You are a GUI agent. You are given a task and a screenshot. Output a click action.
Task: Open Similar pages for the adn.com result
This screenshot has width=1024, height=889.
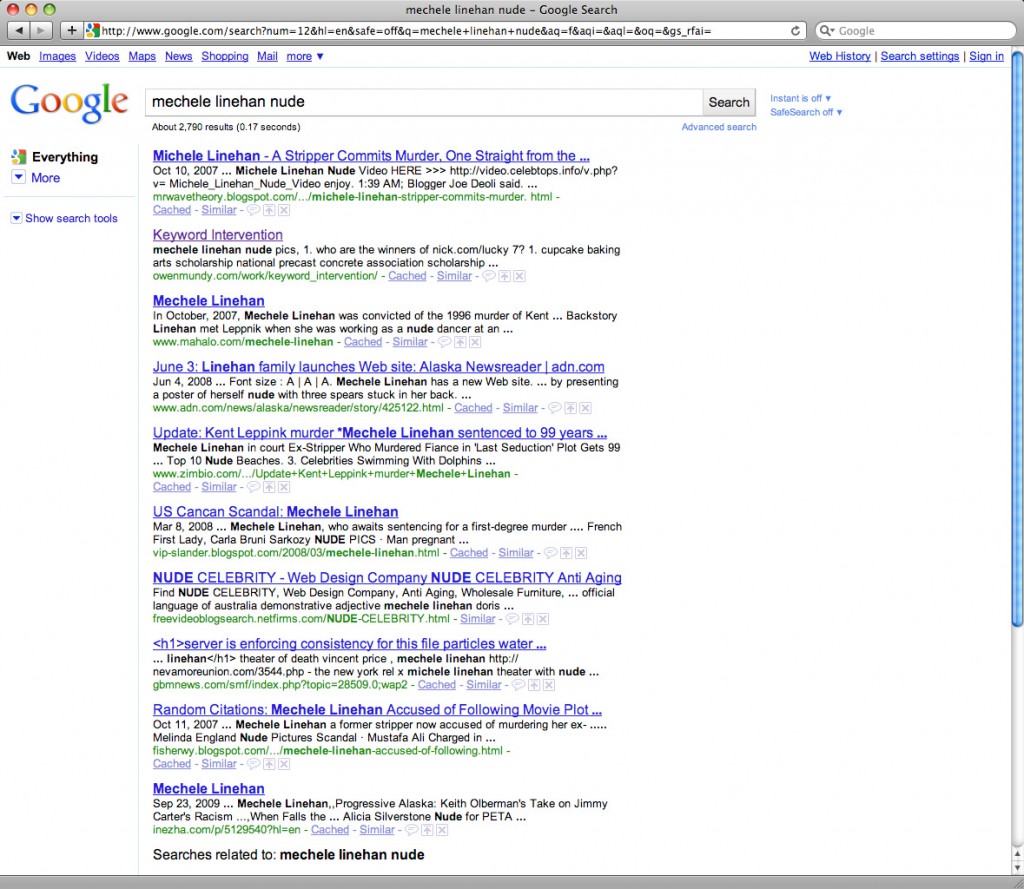(520, 408)
